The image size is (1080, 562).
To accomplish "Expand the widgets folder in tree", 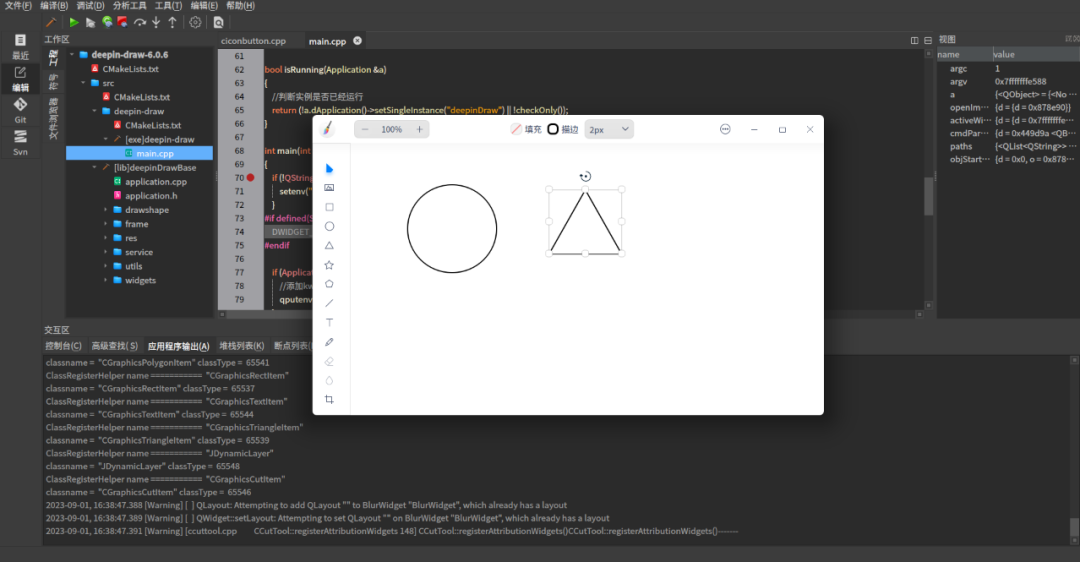I will point(106,280).
